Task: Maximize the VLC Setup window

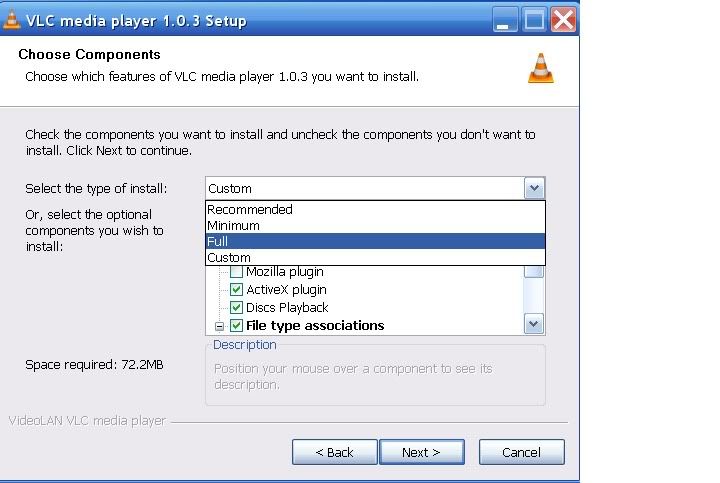Action: 534,20
